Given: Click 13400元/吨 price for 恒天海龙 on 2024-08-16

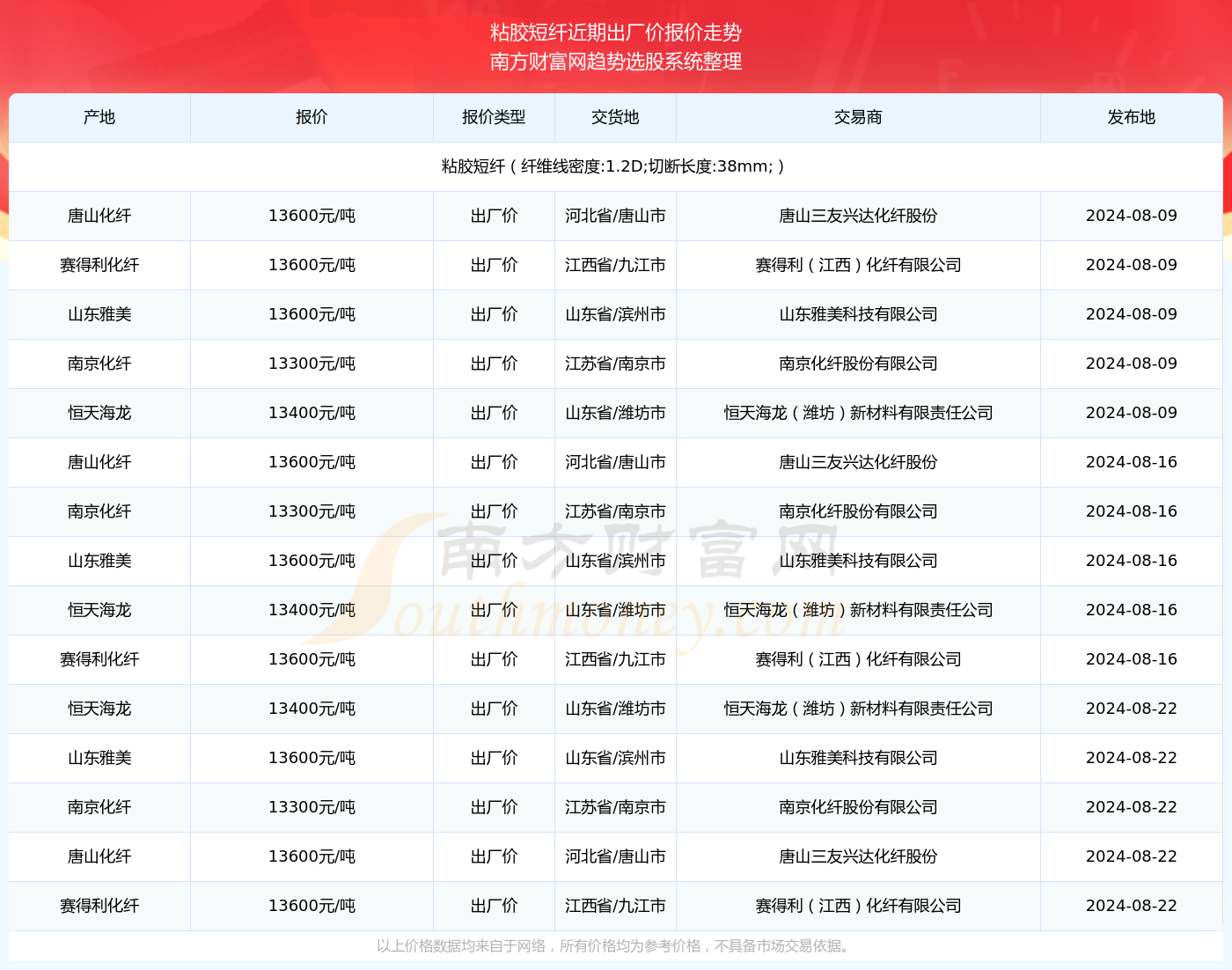Looking at the screenshot, I should click(x=312, y=610).
